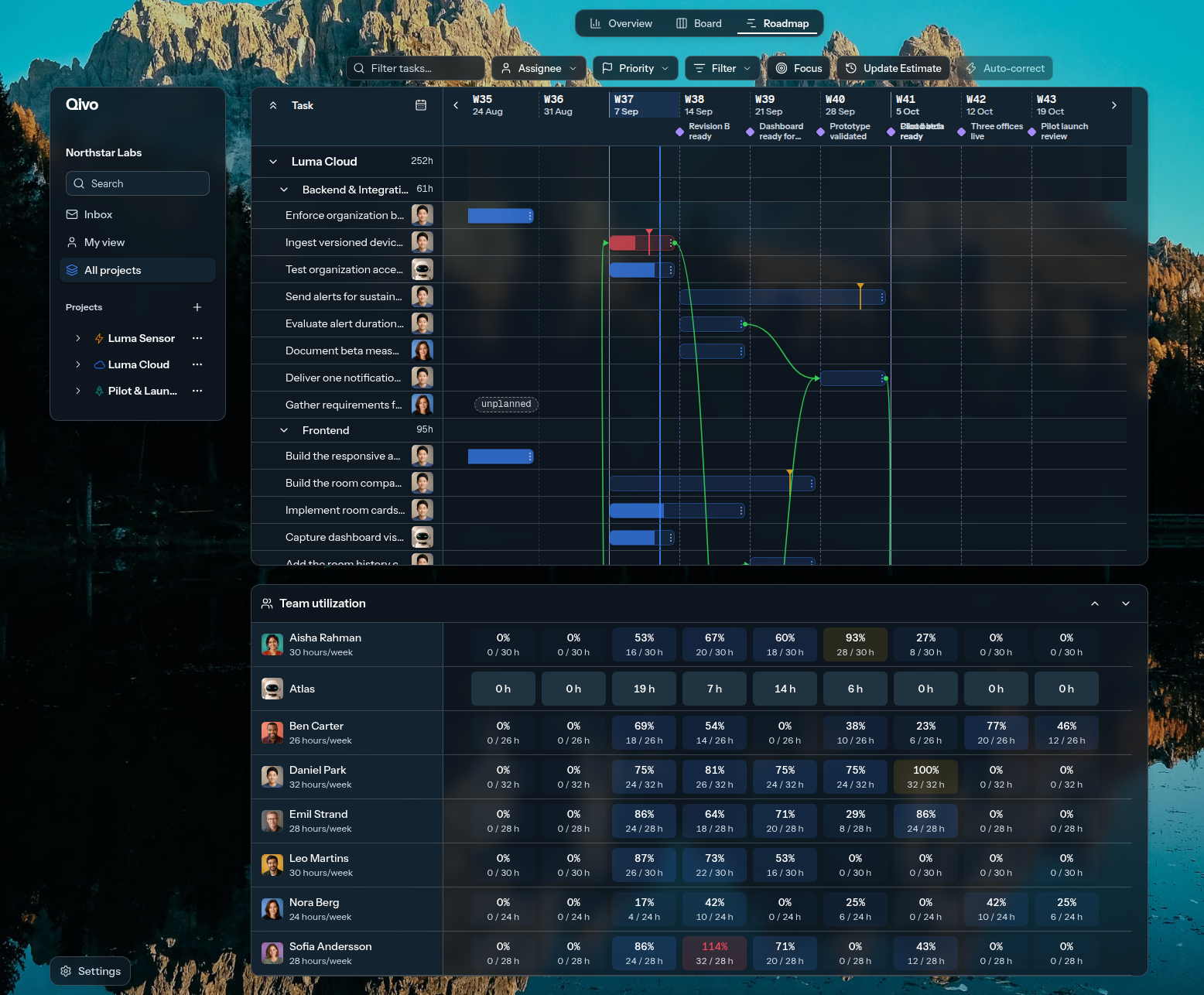Collapse all tasks with double-chevron icon
1204x995 pixels.
273,105
